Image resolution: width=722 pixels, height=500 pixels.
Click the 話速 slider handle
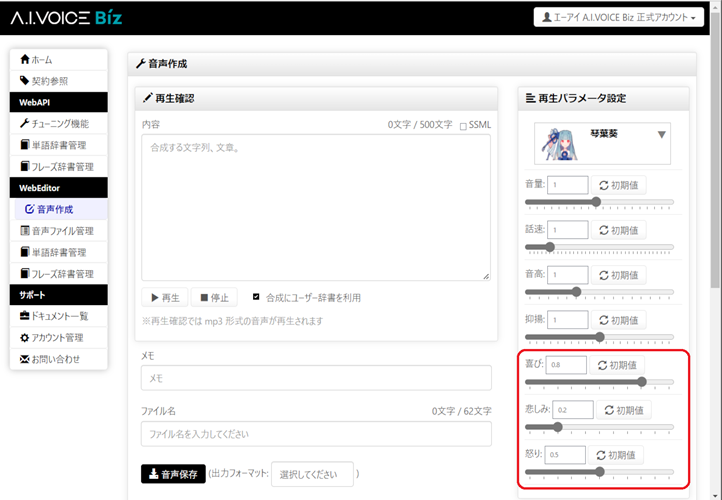(x=550, y=247)
